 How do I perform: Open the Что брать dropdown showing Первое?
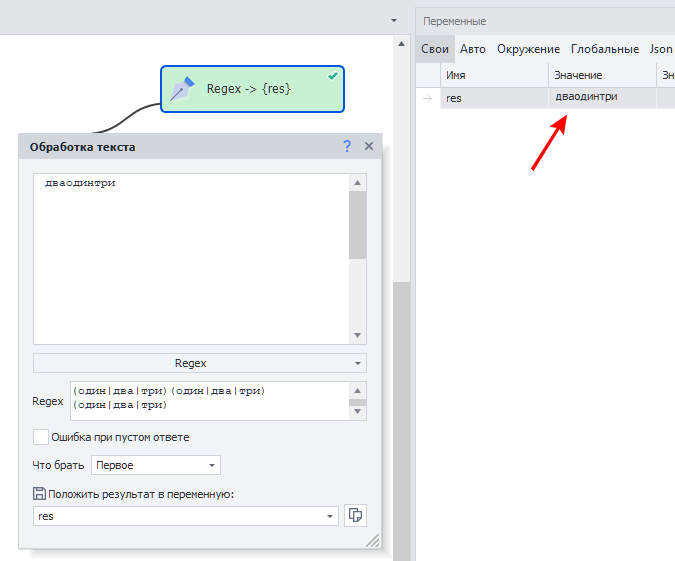pyautogui.click(x=156, y=465)
